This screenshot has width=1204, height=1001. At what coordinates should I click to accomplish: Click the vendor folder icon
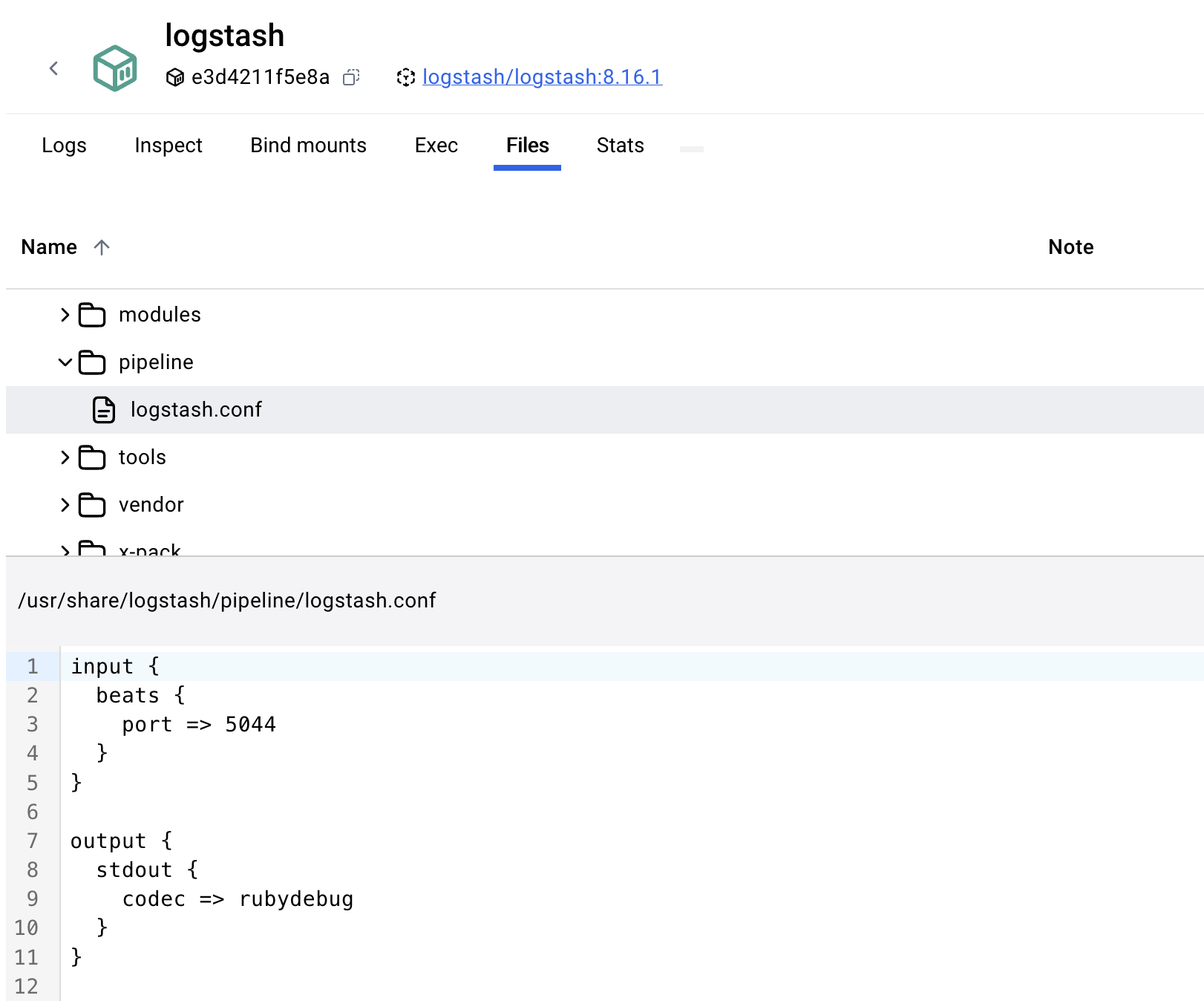[x=92, y=505]
